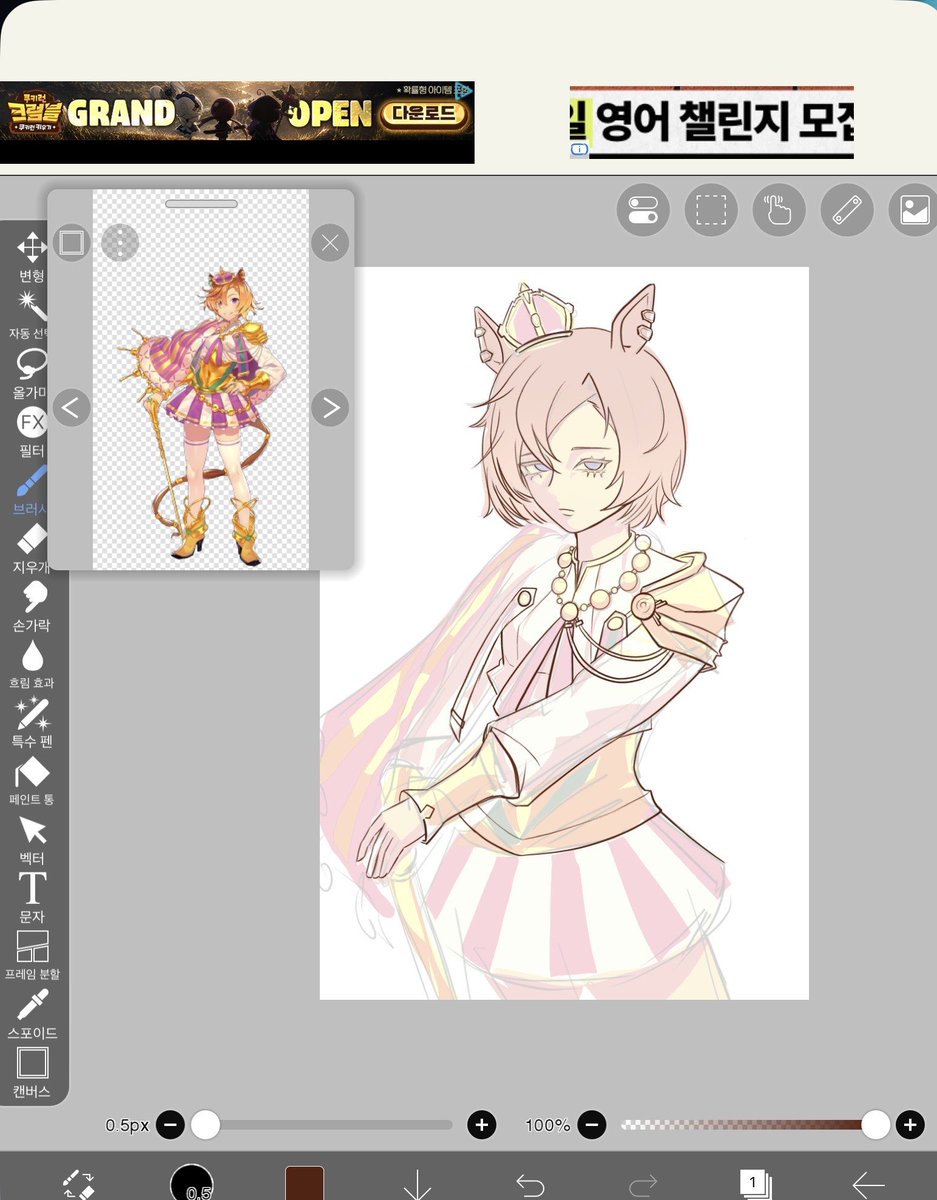Toggle the view switch icon in top bar
Image resolution: width=937 pixels, height=1200 pixels.
click(643, 210)
